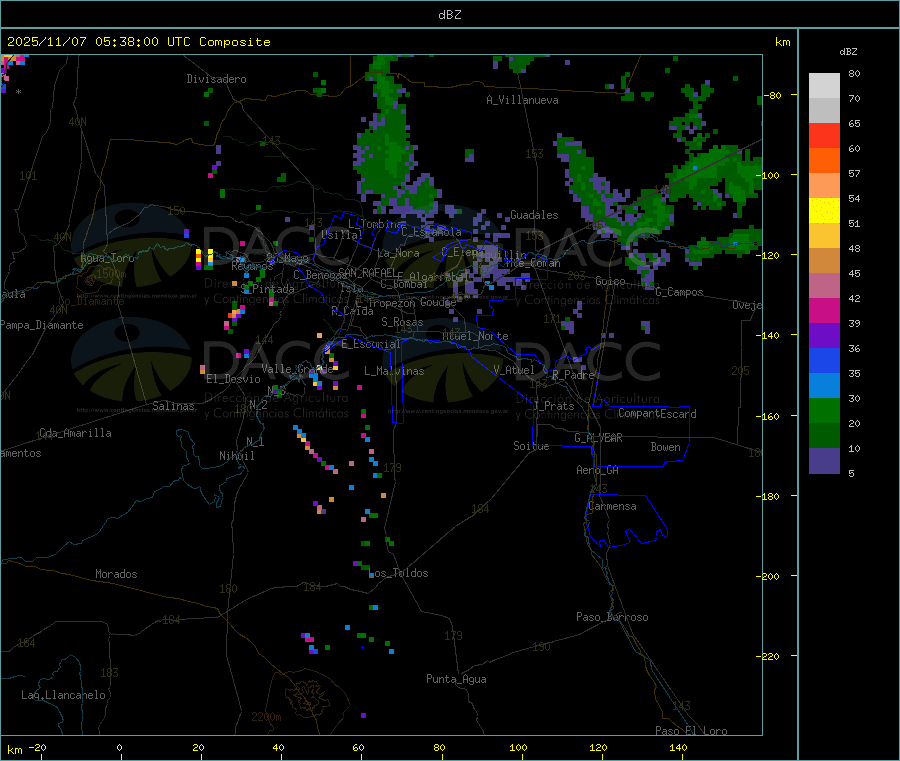Click the Aero_GA place label

point(598,470)
